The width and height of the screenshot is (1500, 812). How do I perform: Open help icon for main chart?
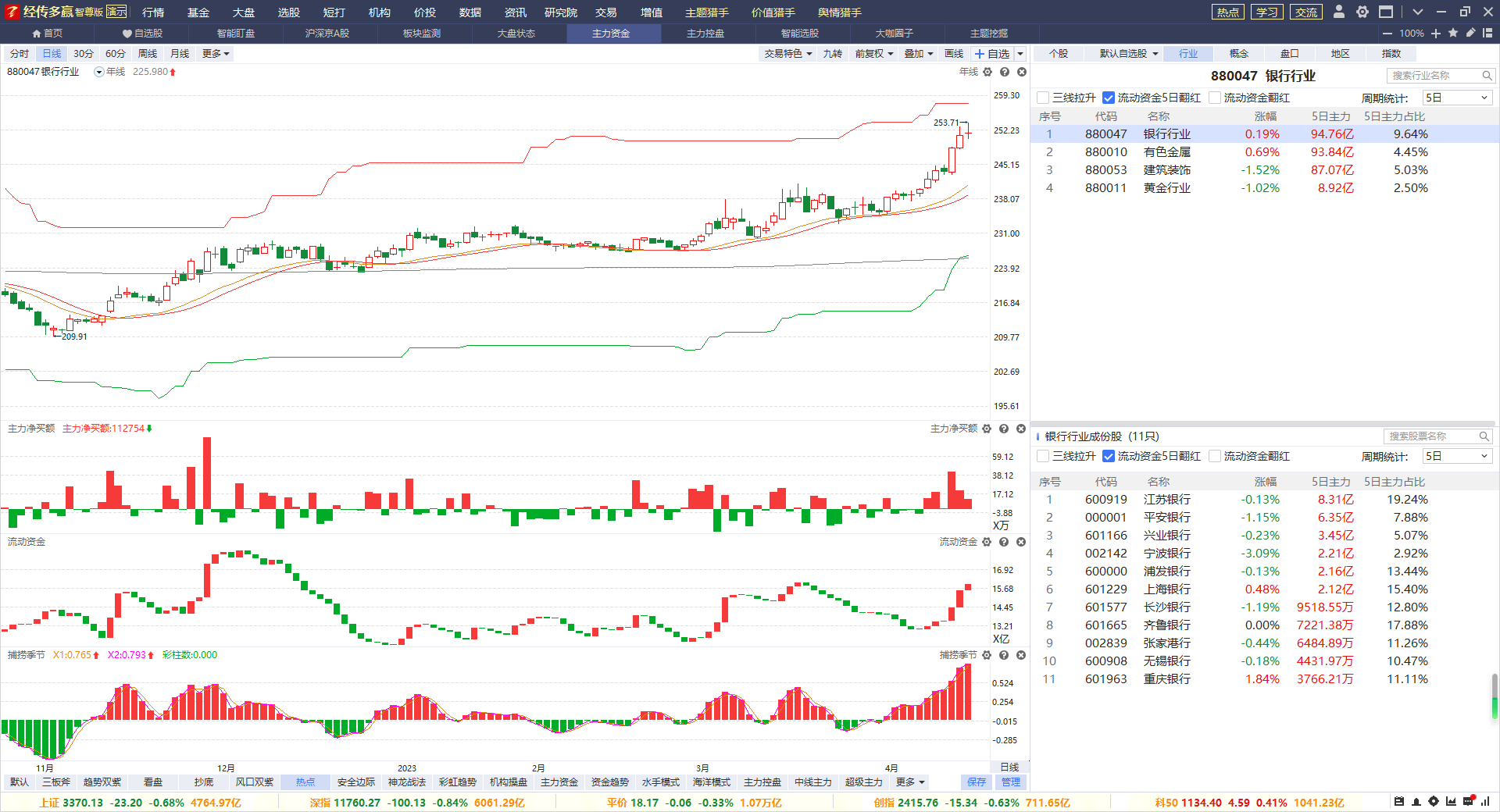[1005, 72]
